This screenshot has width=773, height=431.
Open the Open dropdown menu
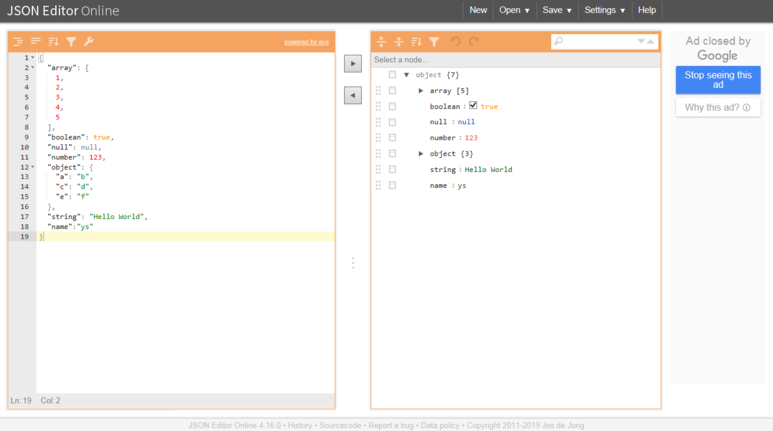(x=514, y=10)
